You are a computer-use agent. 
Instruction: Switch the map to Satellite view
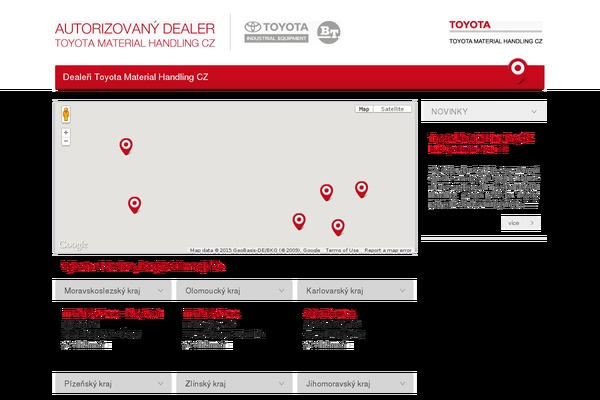tap(393, 109)
